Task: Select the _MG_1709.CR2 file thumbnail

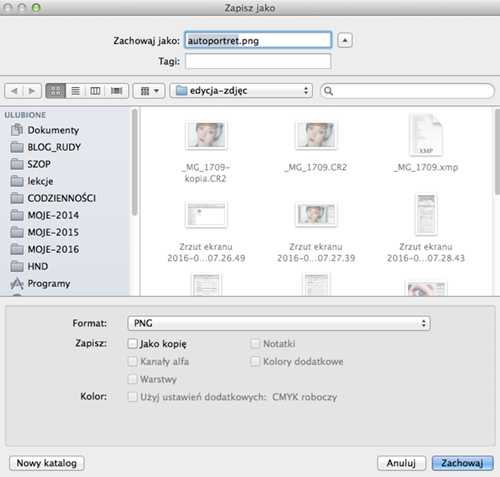Action: tap(316, 135)
